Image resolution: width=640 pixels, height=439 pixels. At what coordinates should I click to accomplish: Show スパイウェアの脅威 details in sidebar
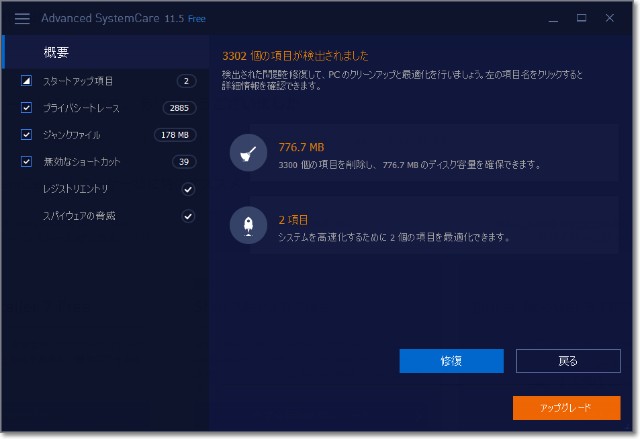80,216
